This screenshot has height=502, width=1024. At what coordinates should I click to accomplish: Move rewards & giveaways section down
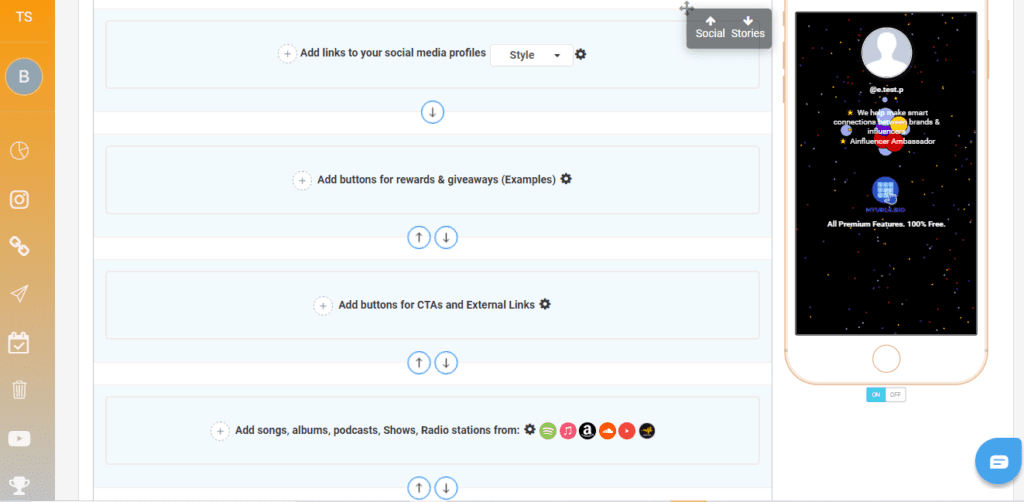coord(446,238)
